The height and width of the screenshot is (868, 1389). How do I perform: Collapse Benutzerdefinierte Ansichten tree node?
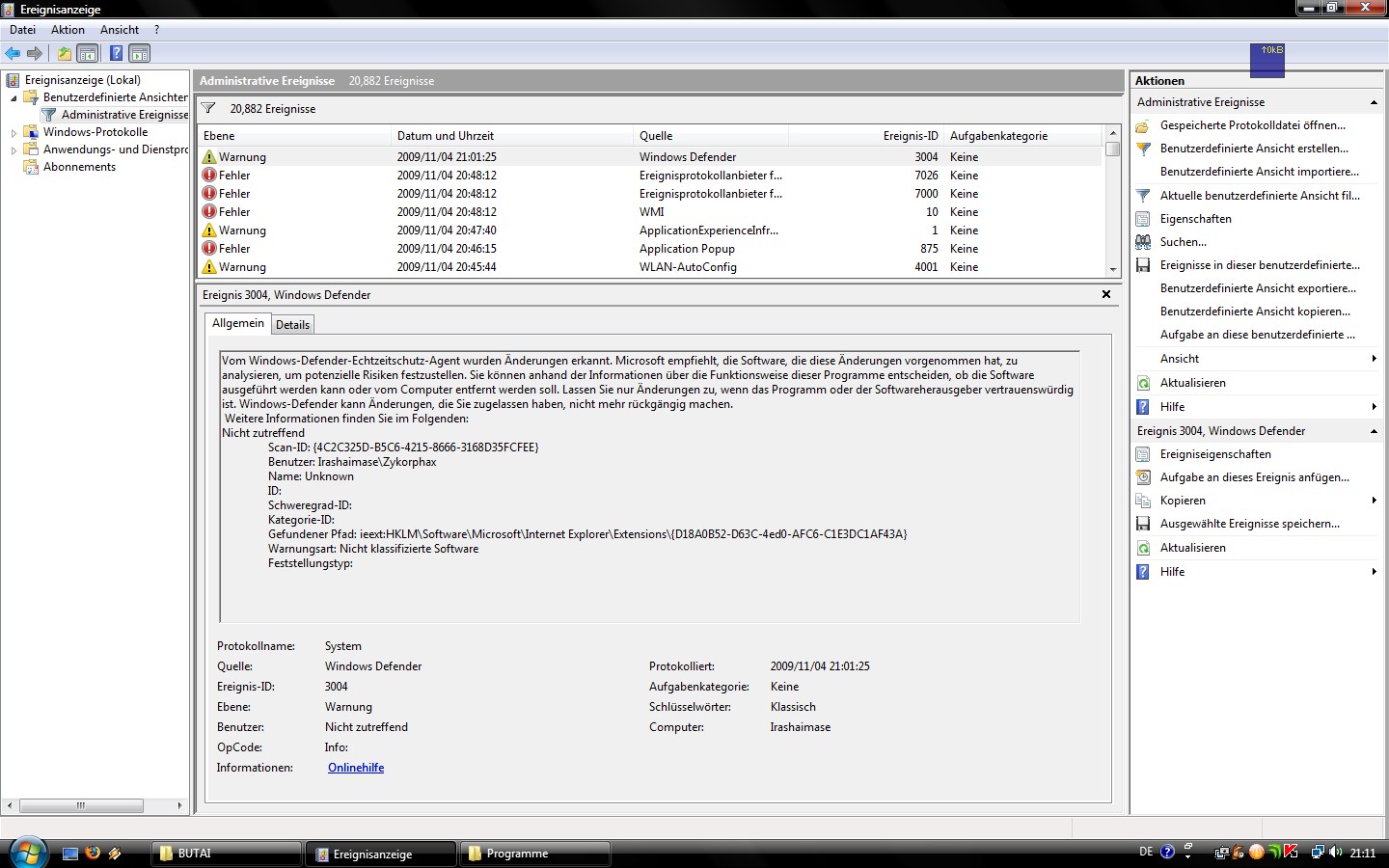tap(14, 97)
